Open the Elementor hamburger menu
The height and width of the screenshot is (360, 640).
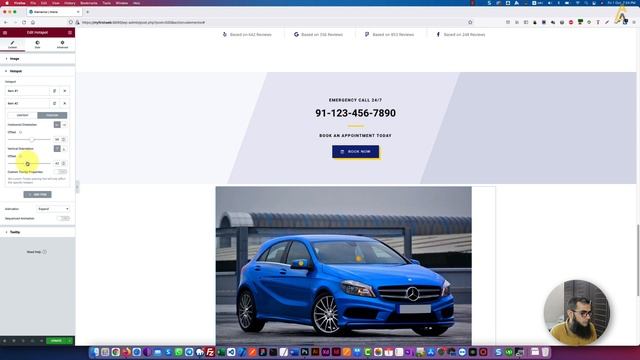click(x=5, y=33)
